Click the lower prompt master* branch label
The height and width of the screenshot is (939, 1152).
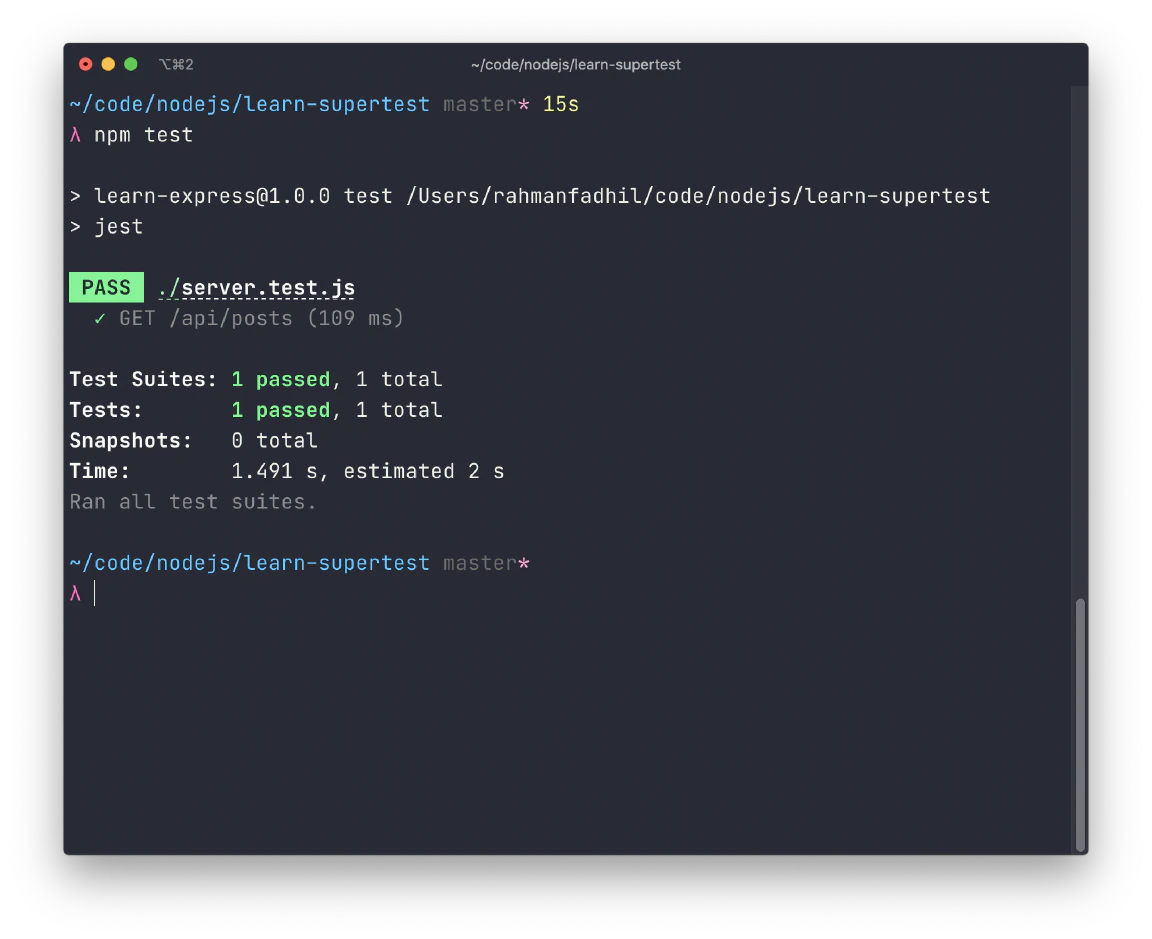[486, 564]
